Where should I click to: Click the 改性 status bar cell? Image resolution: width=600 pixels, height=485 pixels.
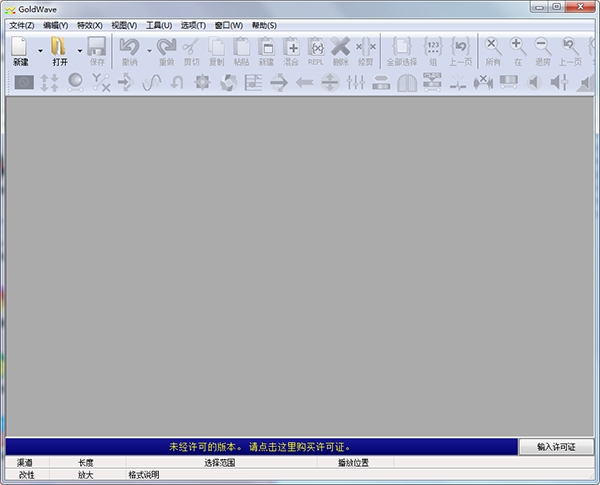(27, 475)
